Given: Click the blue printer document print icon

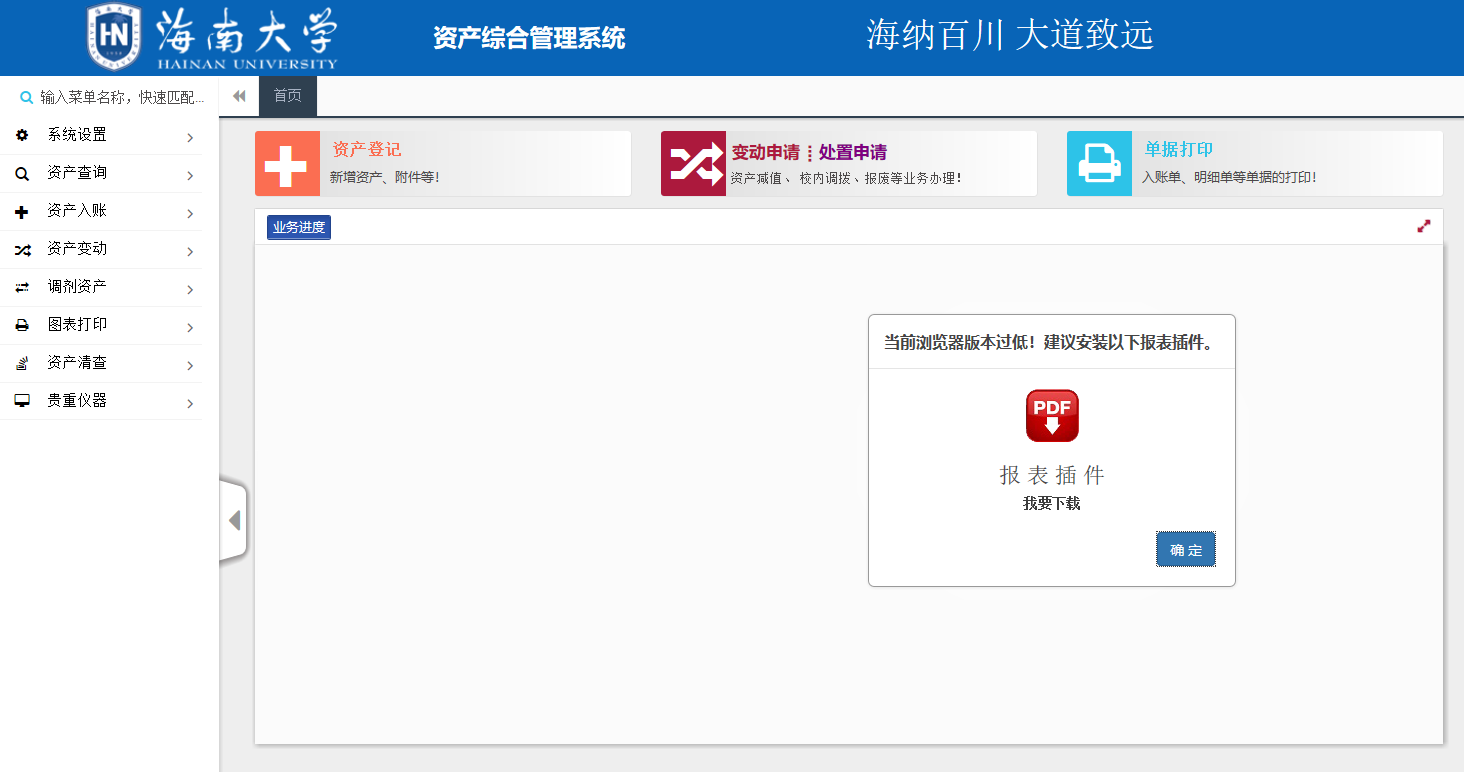Looking at the screenshot, I should pyautogui.click(x=1099, y=164).
